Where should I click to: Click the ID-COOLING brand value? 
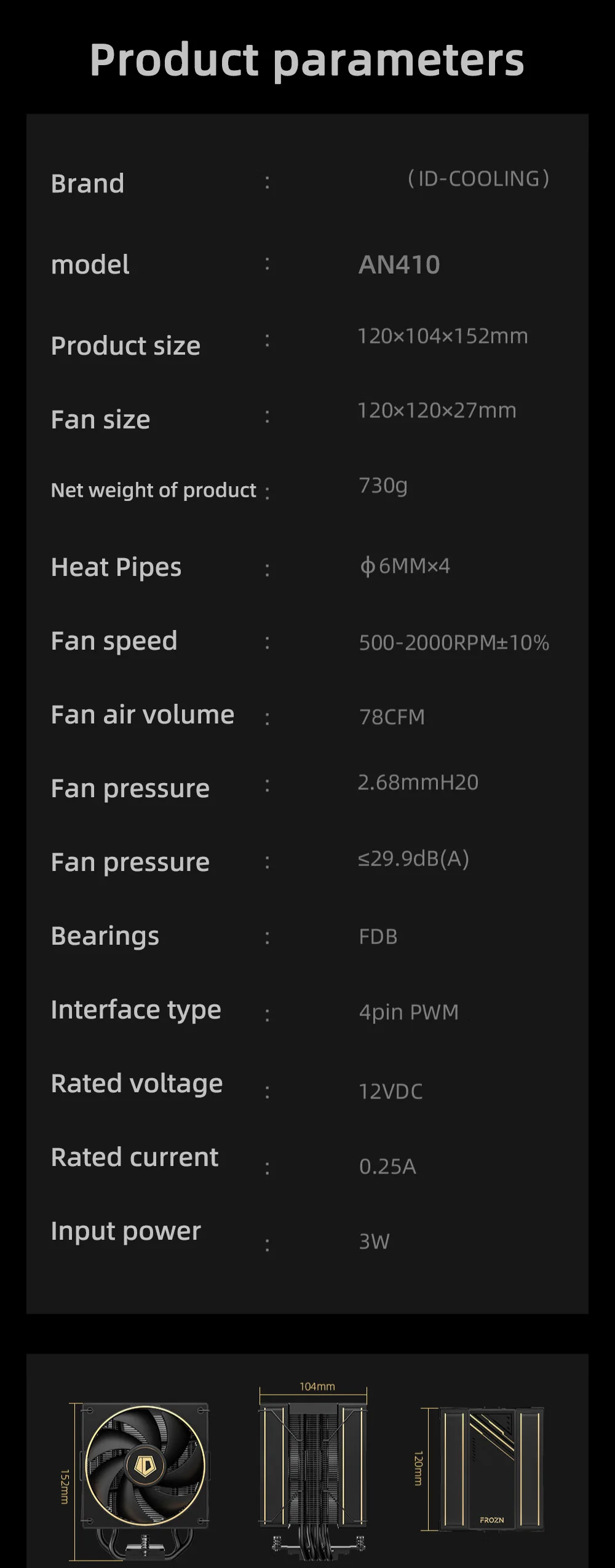pos(478,179)
